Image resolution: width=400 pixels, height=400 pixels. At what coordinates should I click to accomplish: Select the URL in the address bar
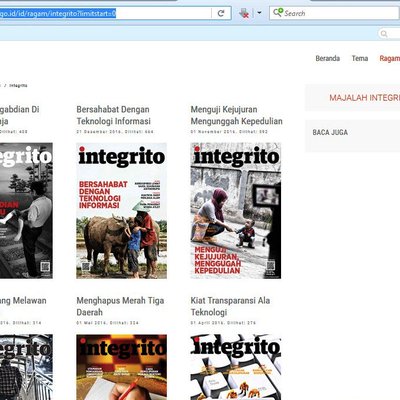point(58,13)
